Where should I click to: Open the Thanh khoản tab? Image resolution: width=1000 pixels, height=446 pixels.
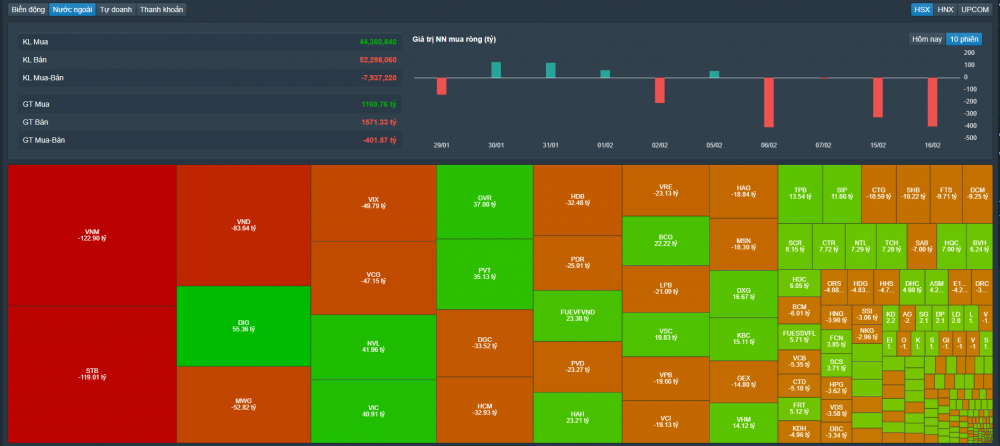pyautogui.click(x=161, y=10)
